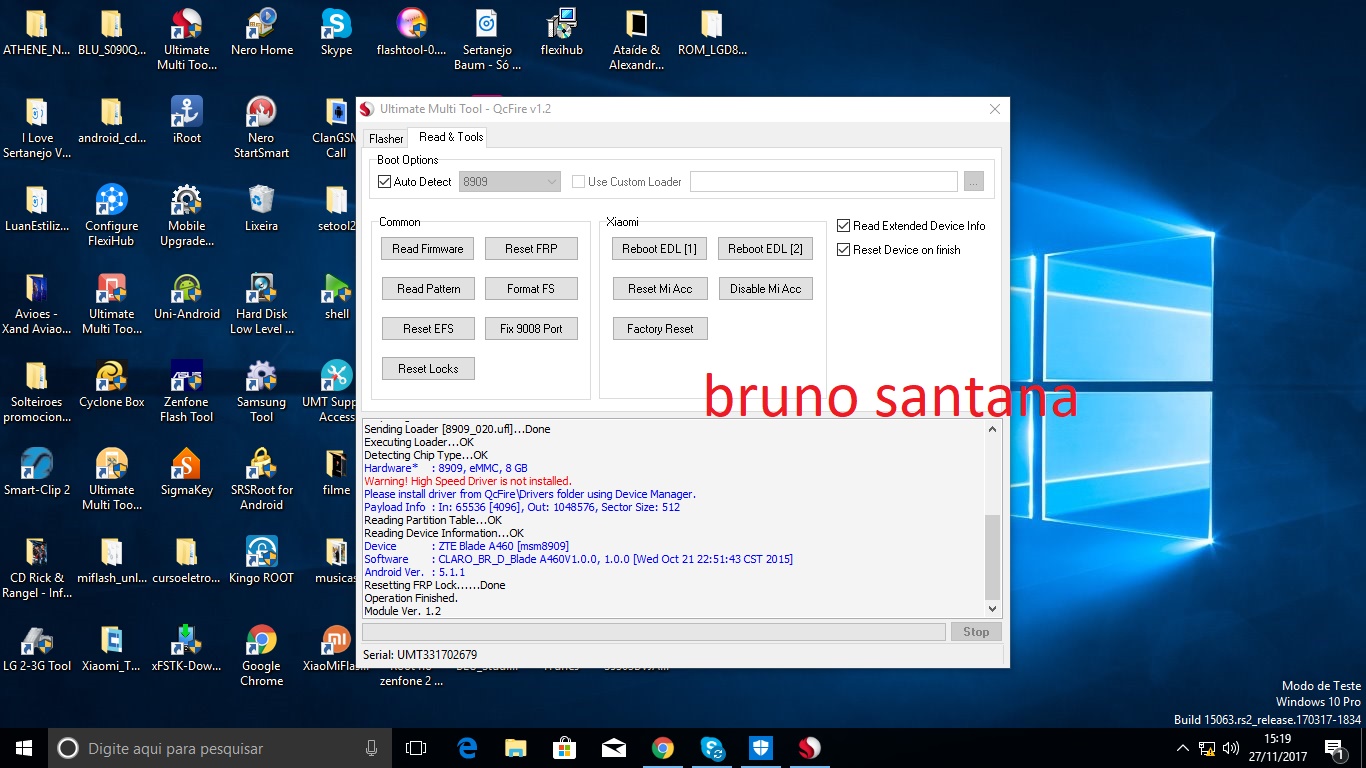Open Nero StartSmart desktop icon

tap(262, 129)
